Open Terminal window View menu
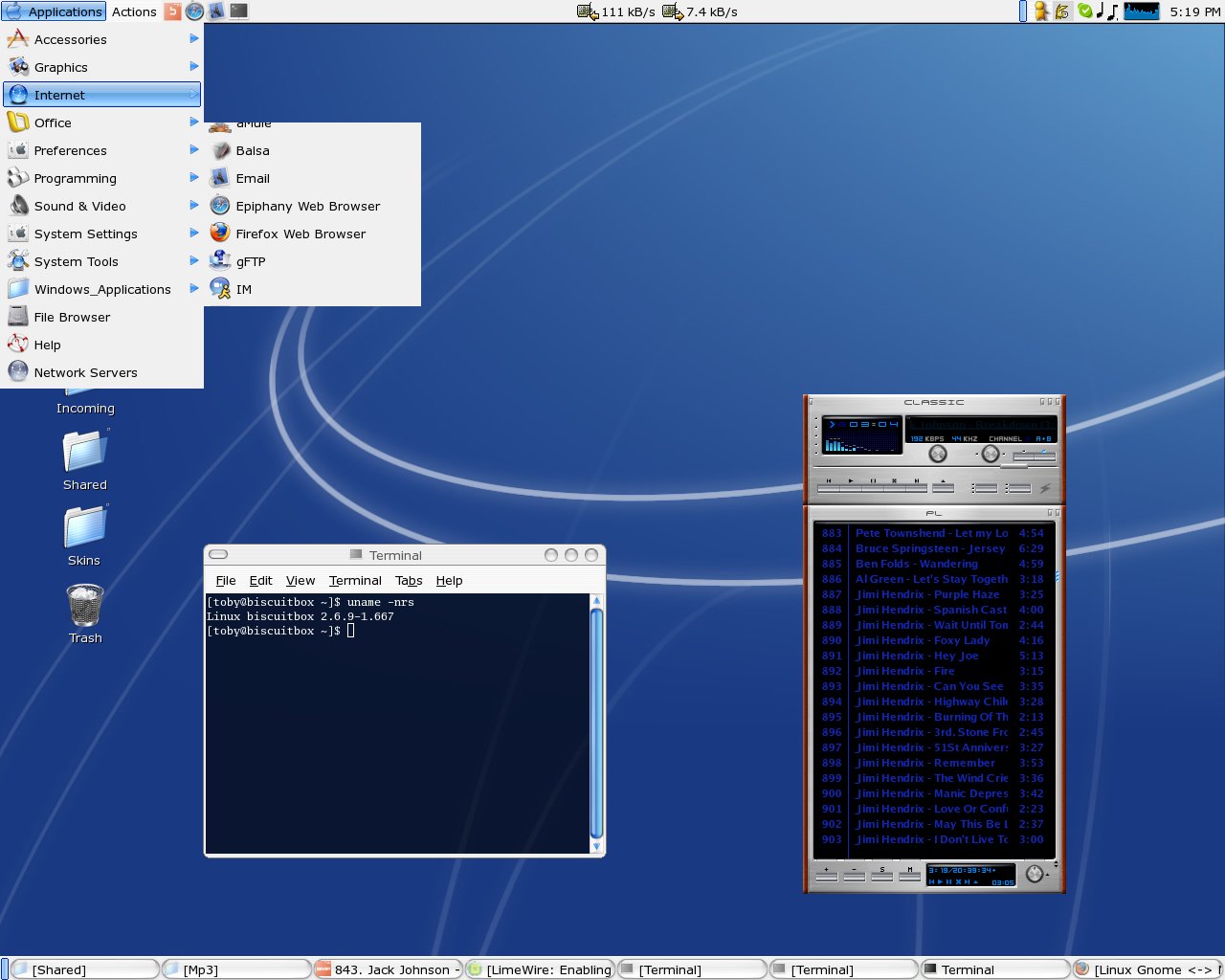1225x980 pixels. click(301, 580)
